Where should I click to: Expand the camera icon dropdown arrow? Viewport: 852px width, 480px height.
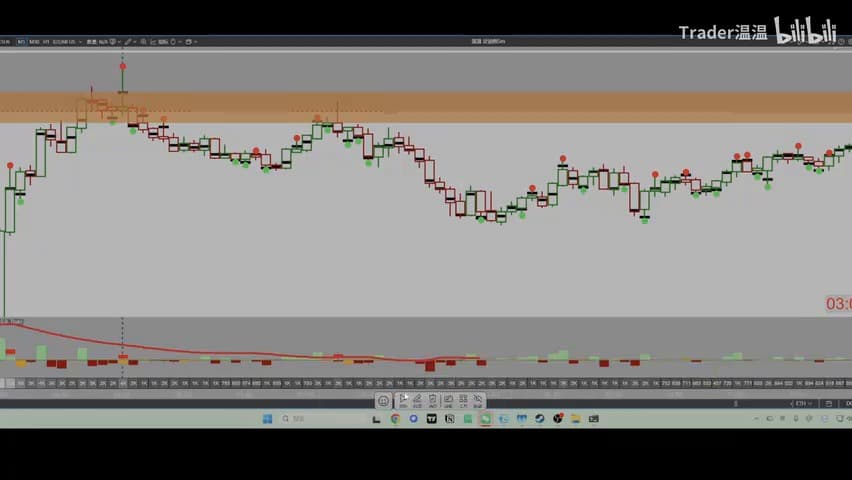point(195,42)
